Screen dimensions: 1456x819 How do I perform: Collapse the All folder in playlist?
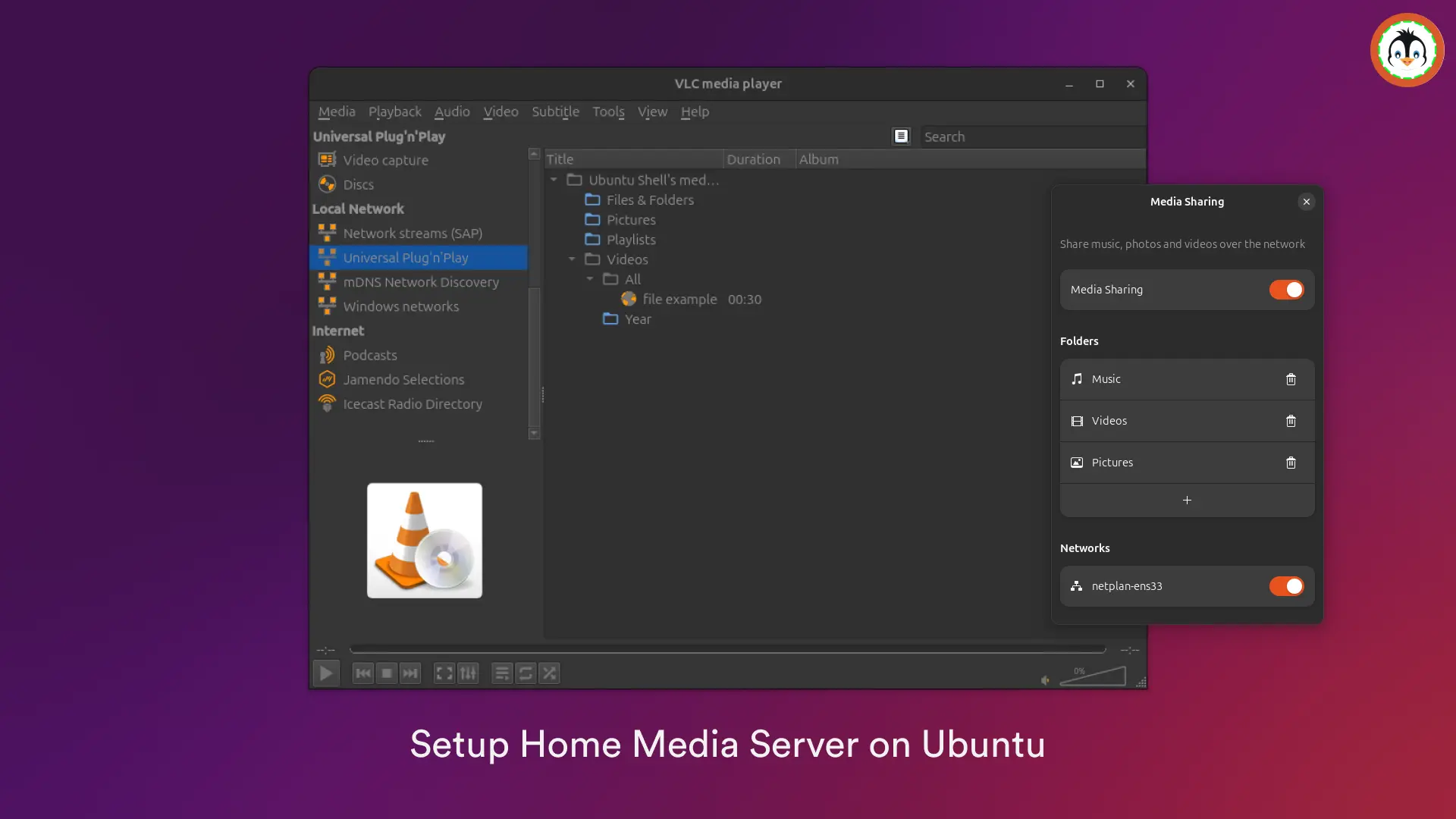(x=591, y=279)
